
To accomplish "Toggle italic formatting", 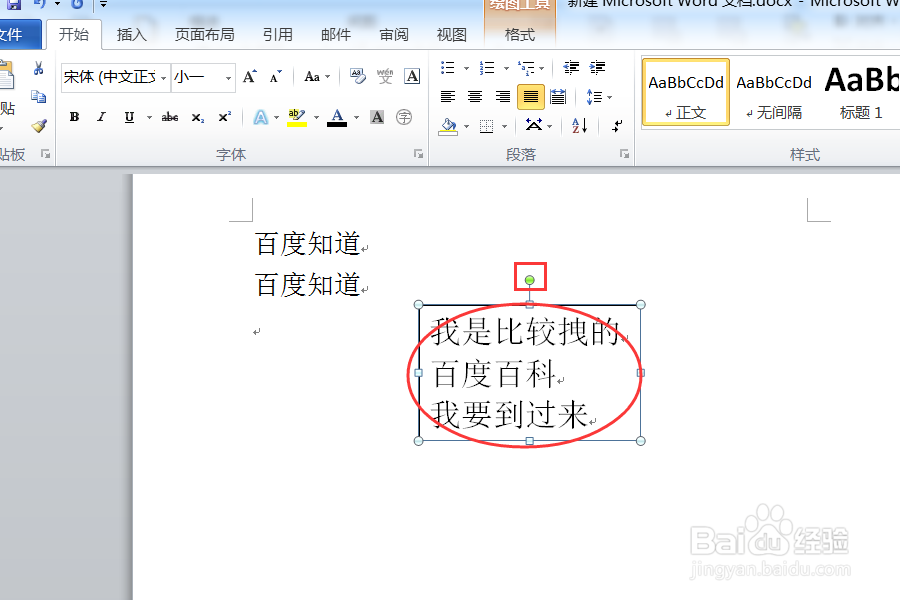I will pos(101,117).
